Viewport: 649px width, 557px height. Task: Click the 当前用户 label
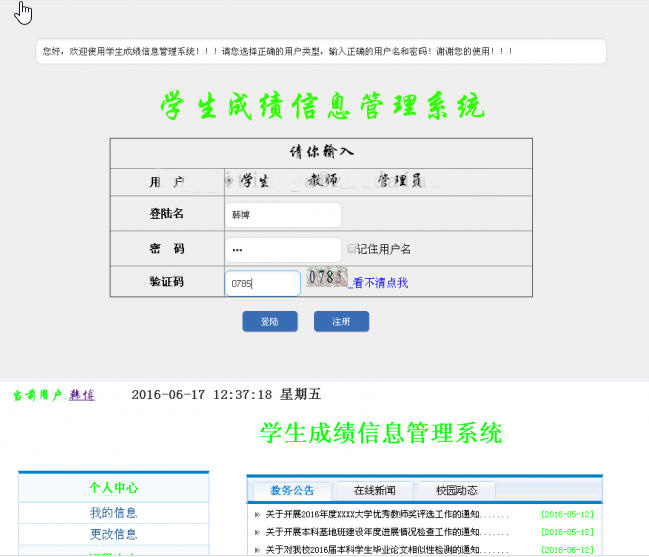38,395
